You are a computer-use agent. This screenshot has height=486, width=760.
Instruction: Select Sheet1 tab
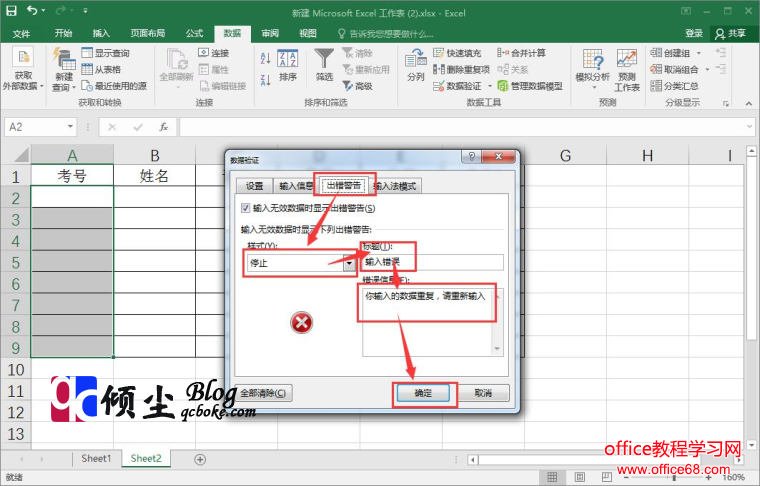pos(96,458)
